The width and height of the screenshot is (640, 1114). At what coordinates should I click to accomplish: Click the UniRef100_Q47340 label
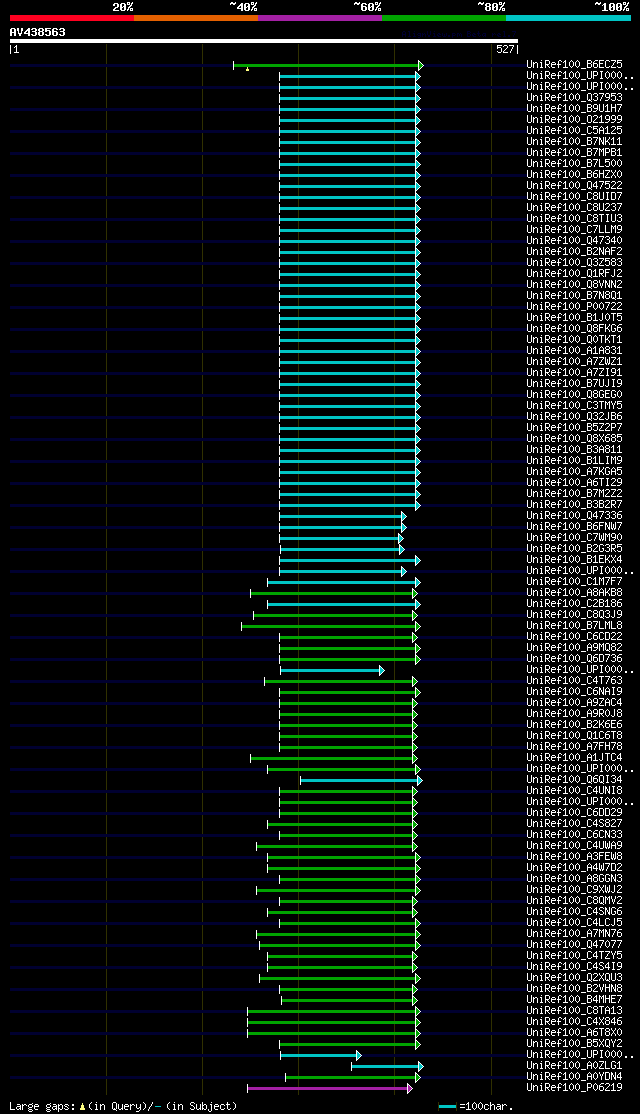575,241
